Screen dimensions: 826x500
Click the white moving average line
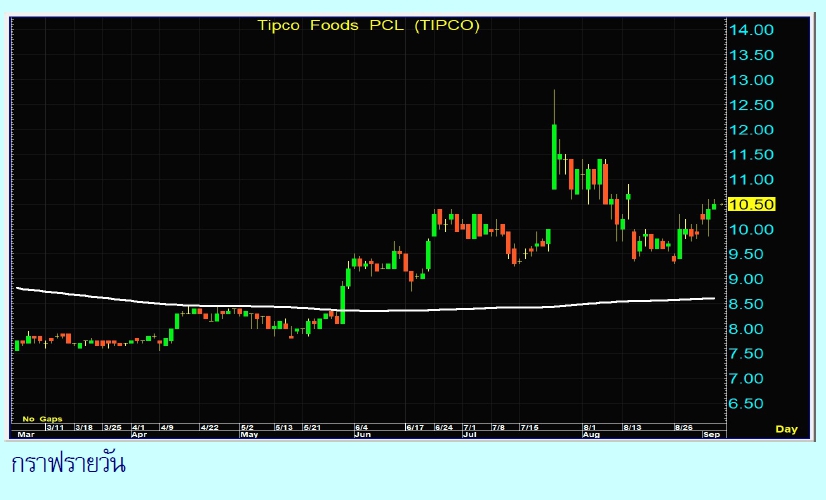click(366, 310)
